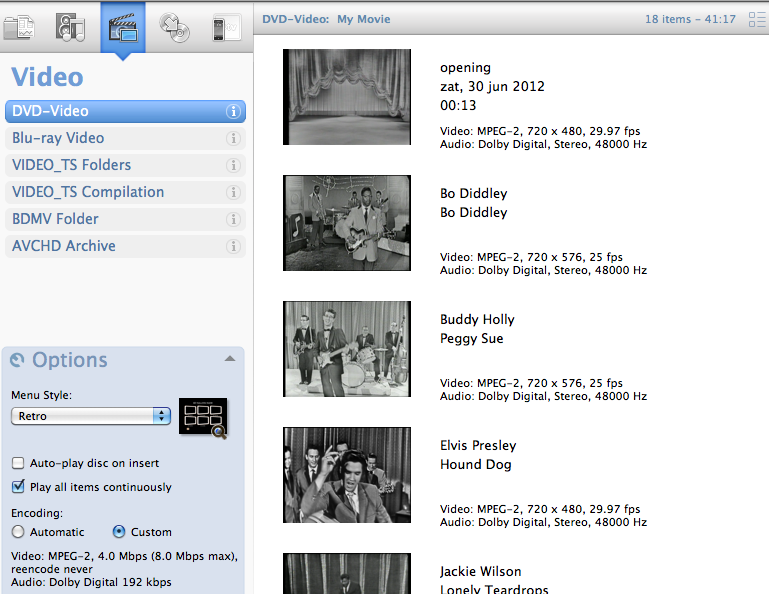Click the duration '00:13'

pos(458,105)
